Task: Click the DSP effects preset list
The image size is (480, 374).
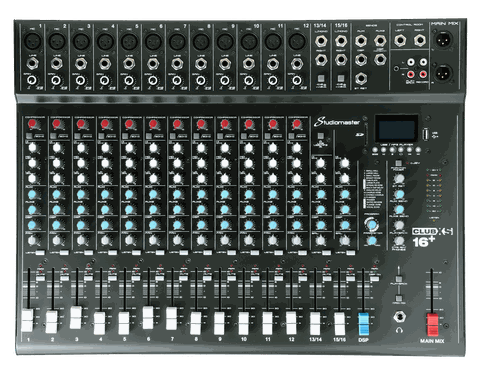Action: [373, 188]
